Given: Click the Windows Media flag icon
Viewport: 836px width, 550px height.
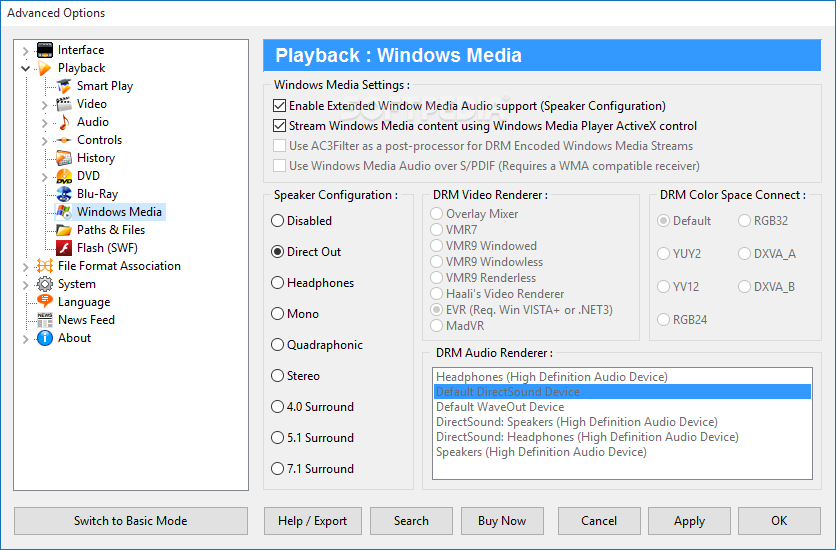Looking at the screenshot, I should (x=64, y=212).
